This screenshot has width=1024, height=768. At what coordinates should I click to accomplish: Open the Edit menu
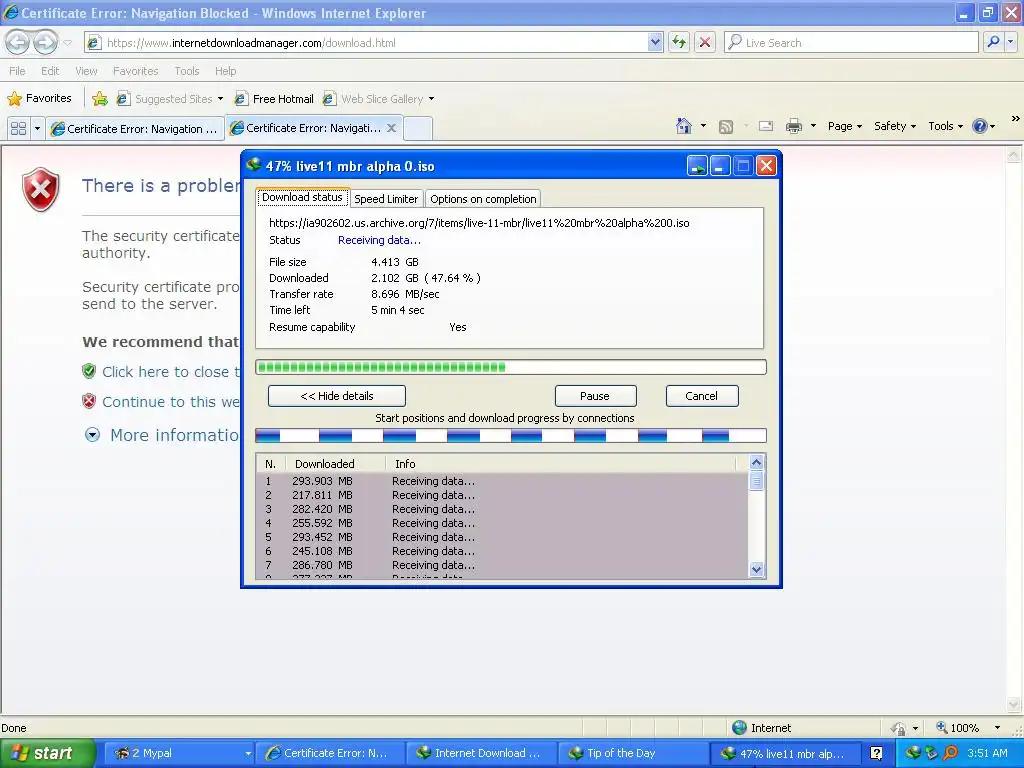pyautogui.click(x=50, y=71)
